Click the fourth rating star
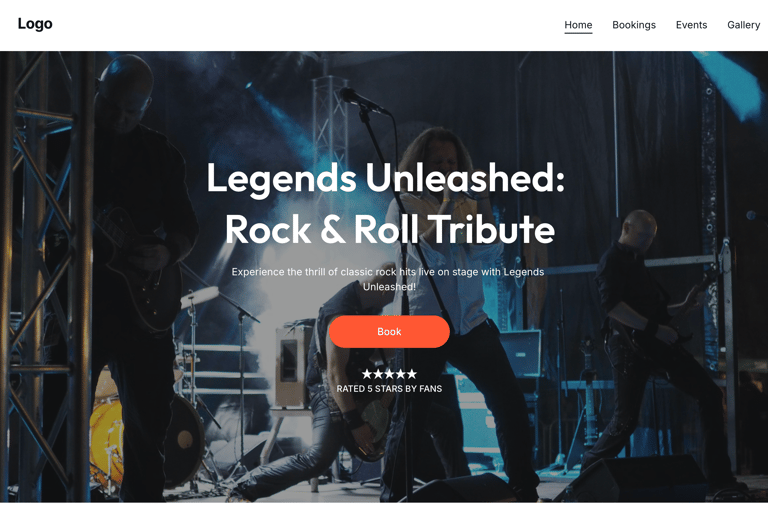 tap(401, 374)
